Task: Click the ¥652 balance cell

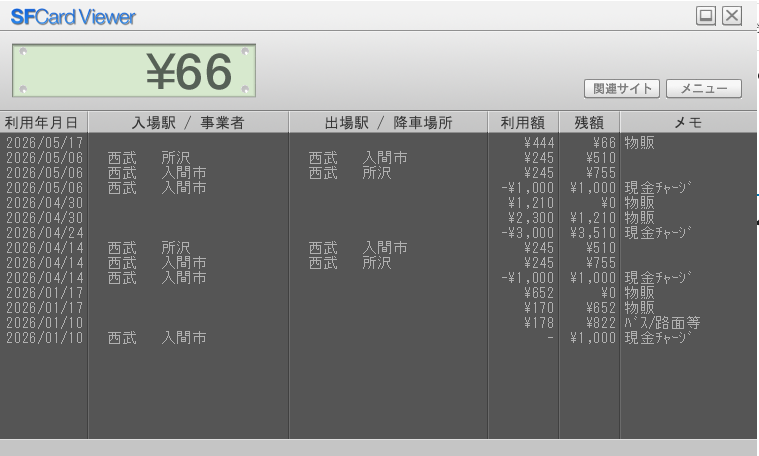Action: [601, 308]
